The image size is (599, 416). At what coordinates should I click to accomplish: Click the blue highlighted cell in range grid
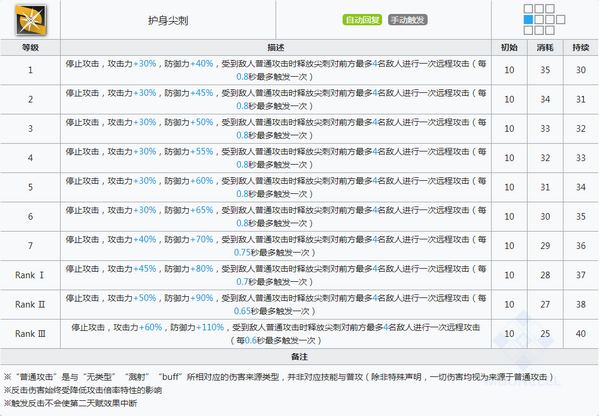coord(528,19)
